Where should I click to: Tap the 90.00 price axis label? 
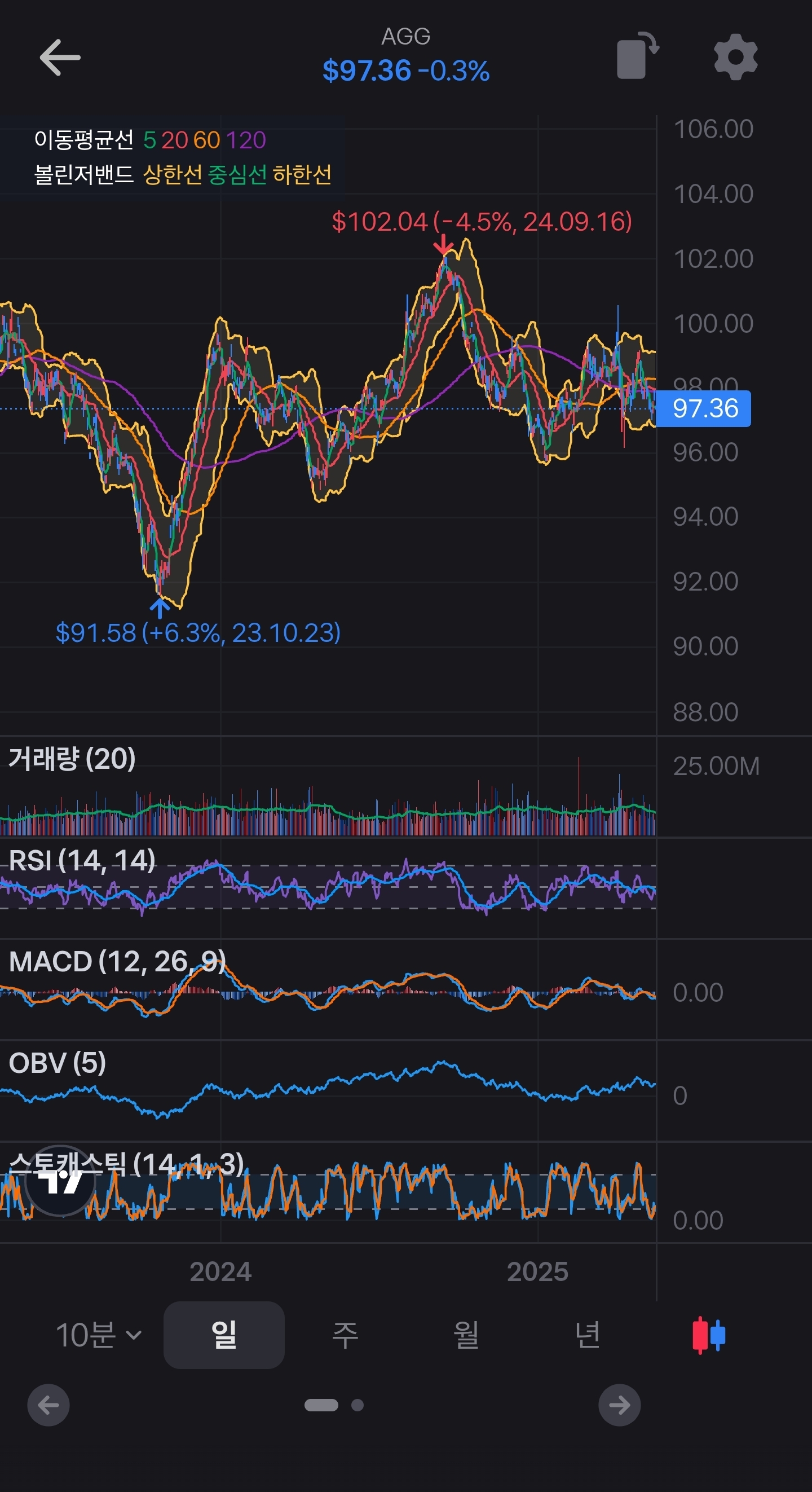[x=706, y=646]
